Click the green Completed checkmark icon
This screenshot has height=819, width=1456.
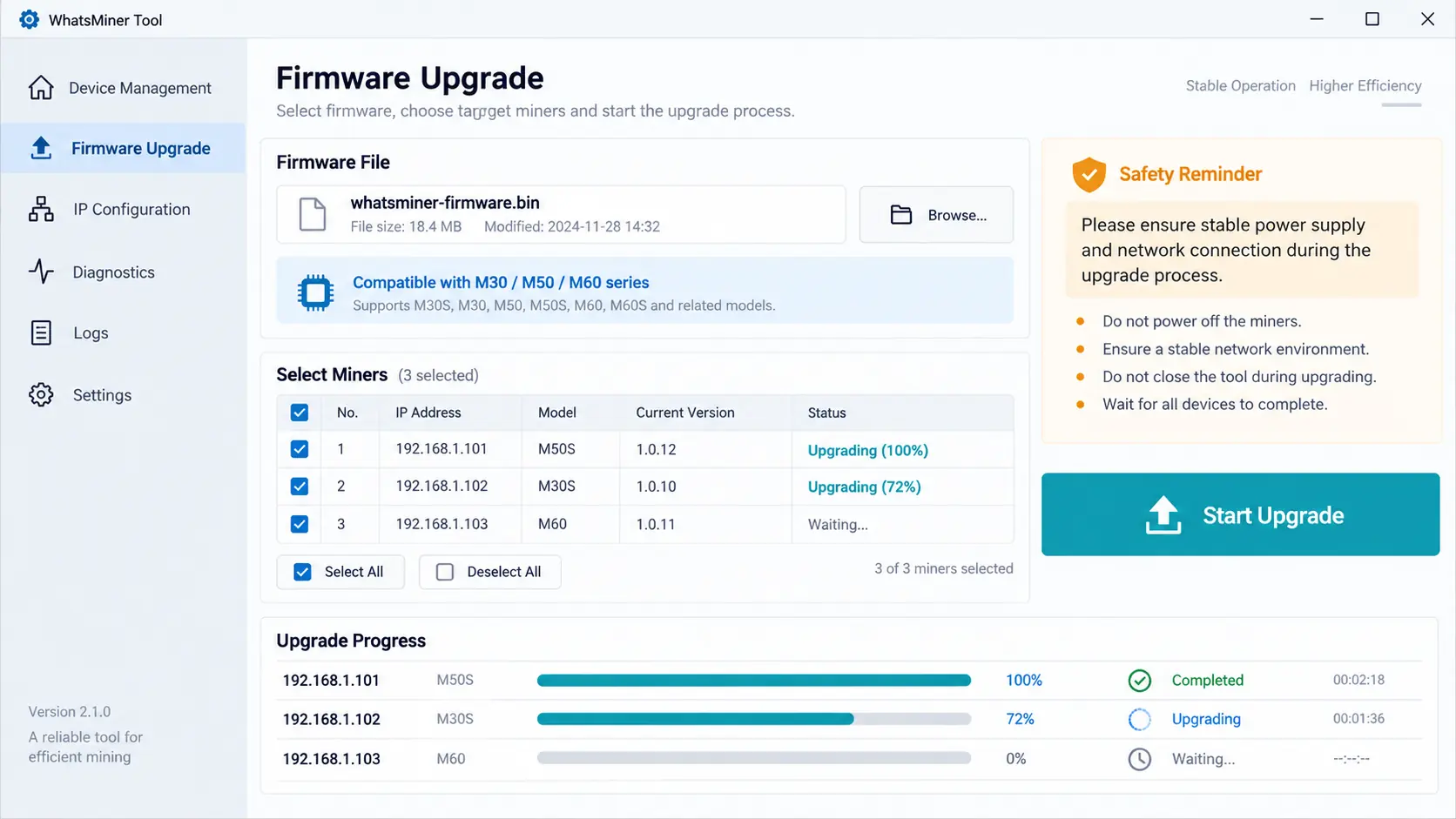click(1139, 681)
